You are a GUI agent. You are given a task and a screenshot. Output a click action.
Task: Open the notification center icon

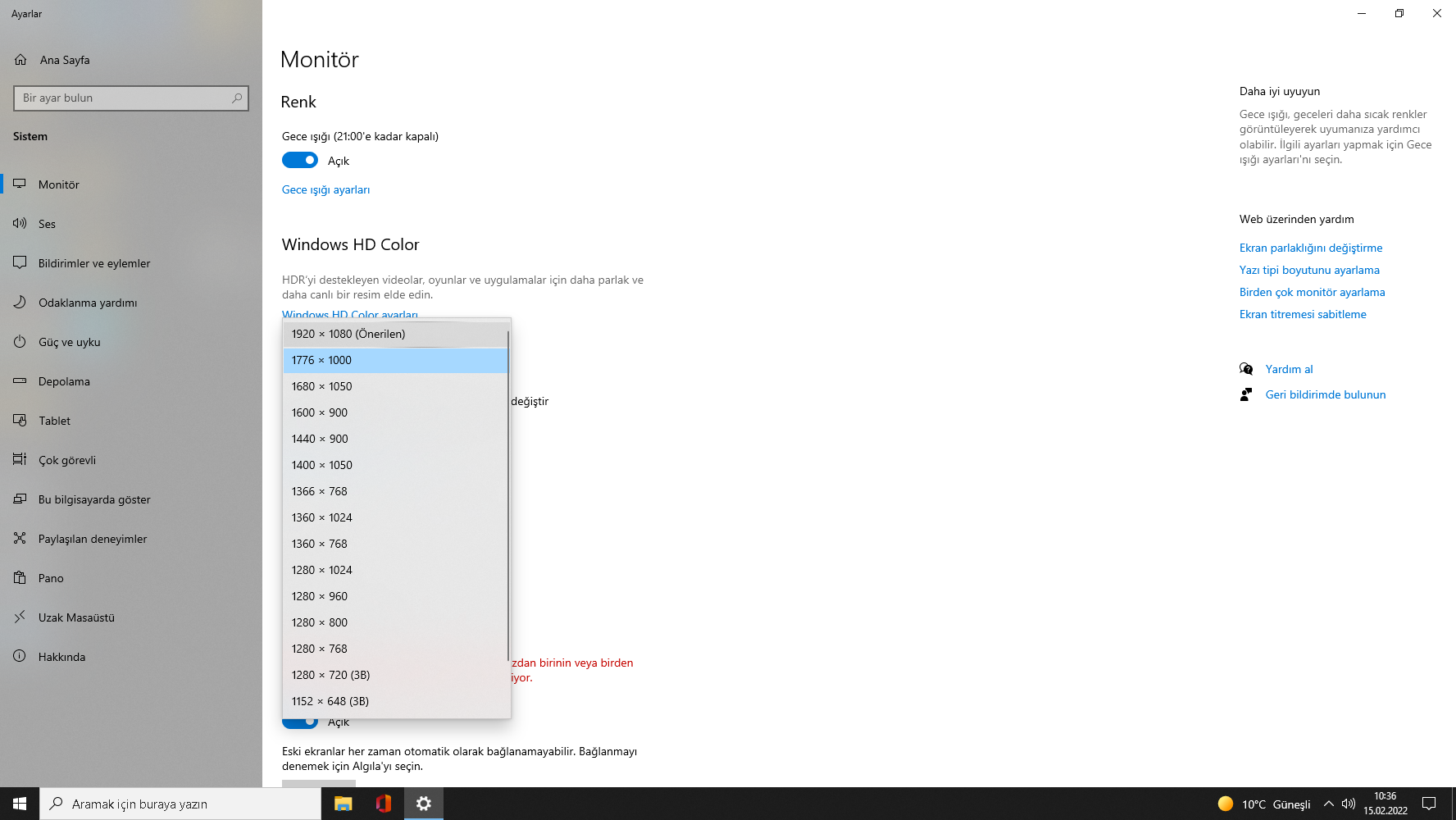pyautogui.click(x=1429, y=804)
